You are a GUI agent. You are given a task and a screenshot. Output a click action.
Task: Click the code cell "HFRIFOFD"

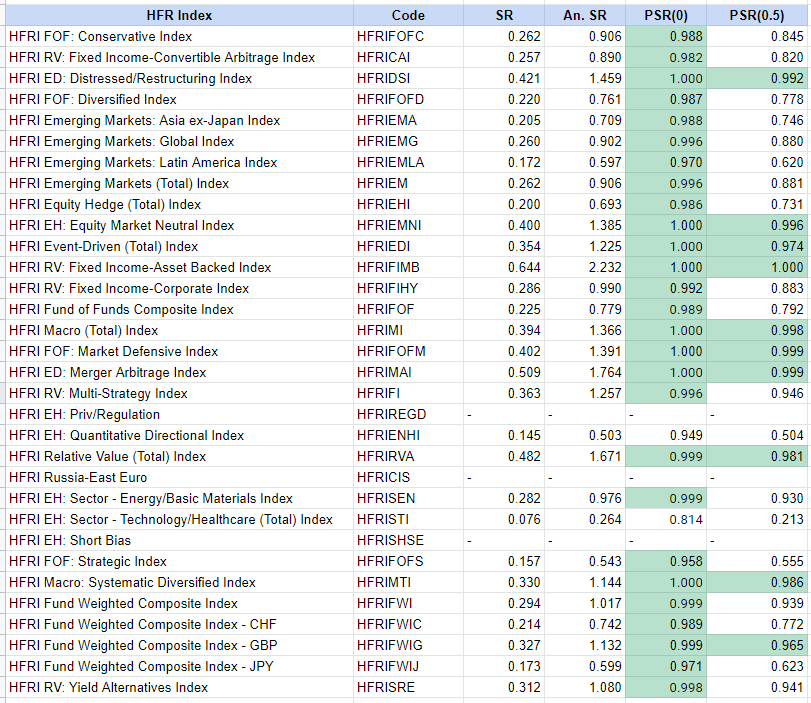click(408, 99)
